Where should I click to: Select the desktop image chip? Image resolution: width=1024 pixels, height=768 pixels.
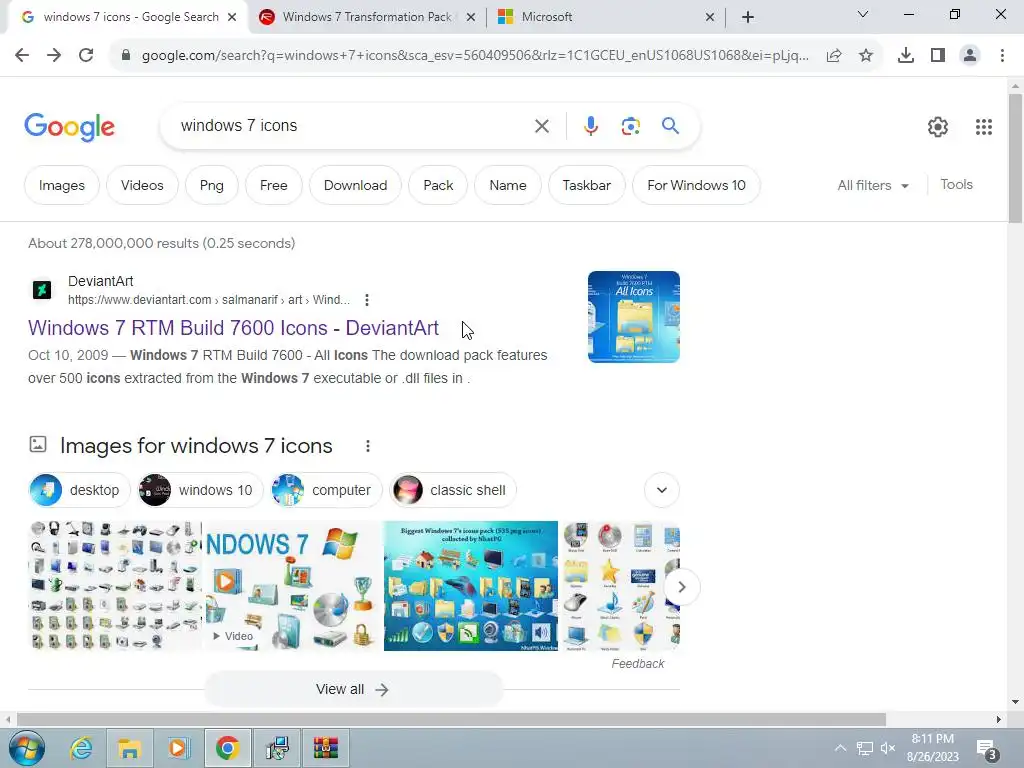click(79, 490)
